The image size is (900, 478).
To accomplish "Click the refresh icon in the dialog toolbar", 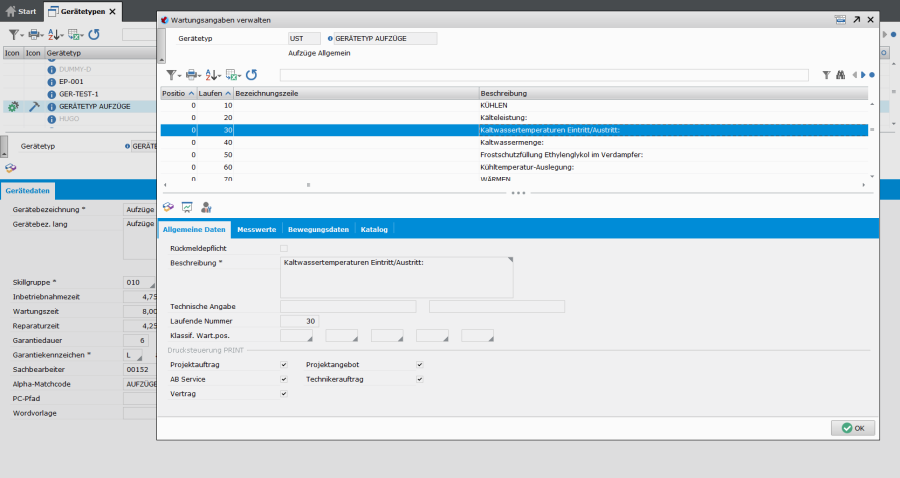I will point(252,74).
